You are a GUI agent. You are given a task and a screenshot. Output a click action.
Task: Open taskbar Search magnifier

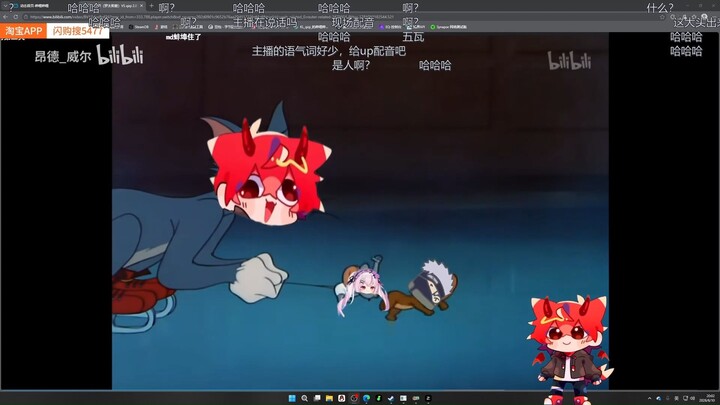[304, 398]
